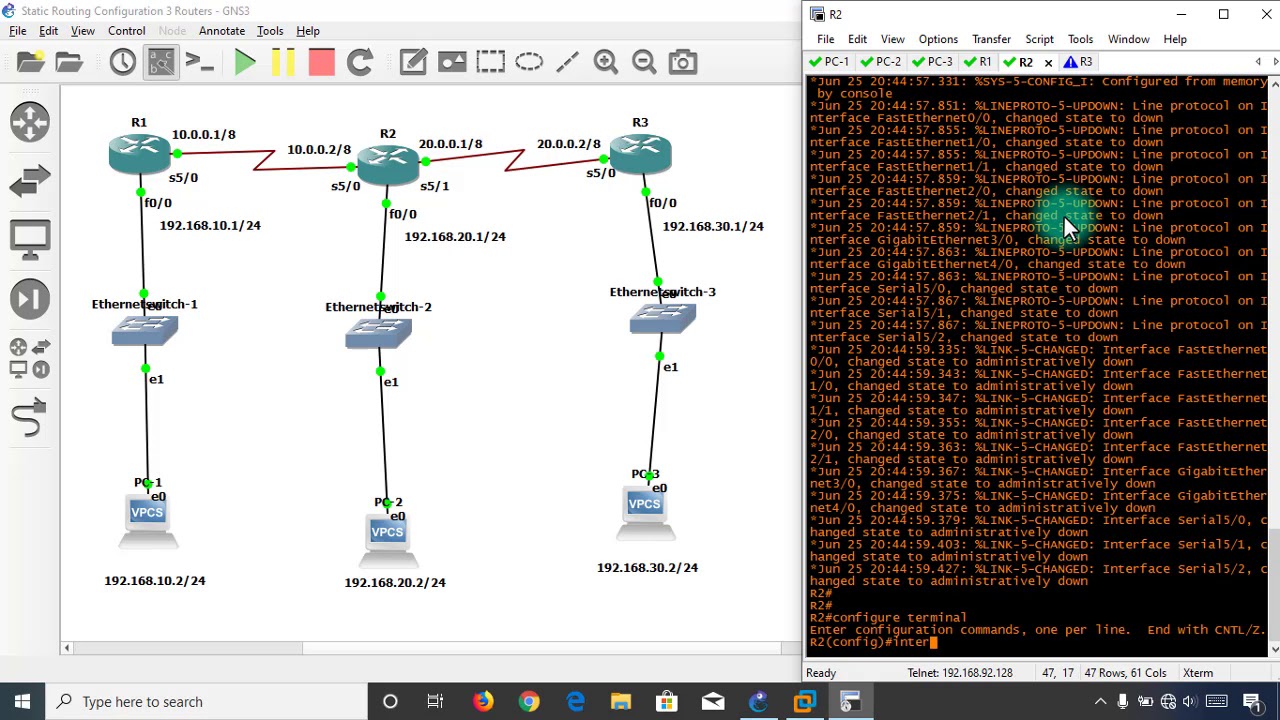Select the Draw line tool

point(567,62)
